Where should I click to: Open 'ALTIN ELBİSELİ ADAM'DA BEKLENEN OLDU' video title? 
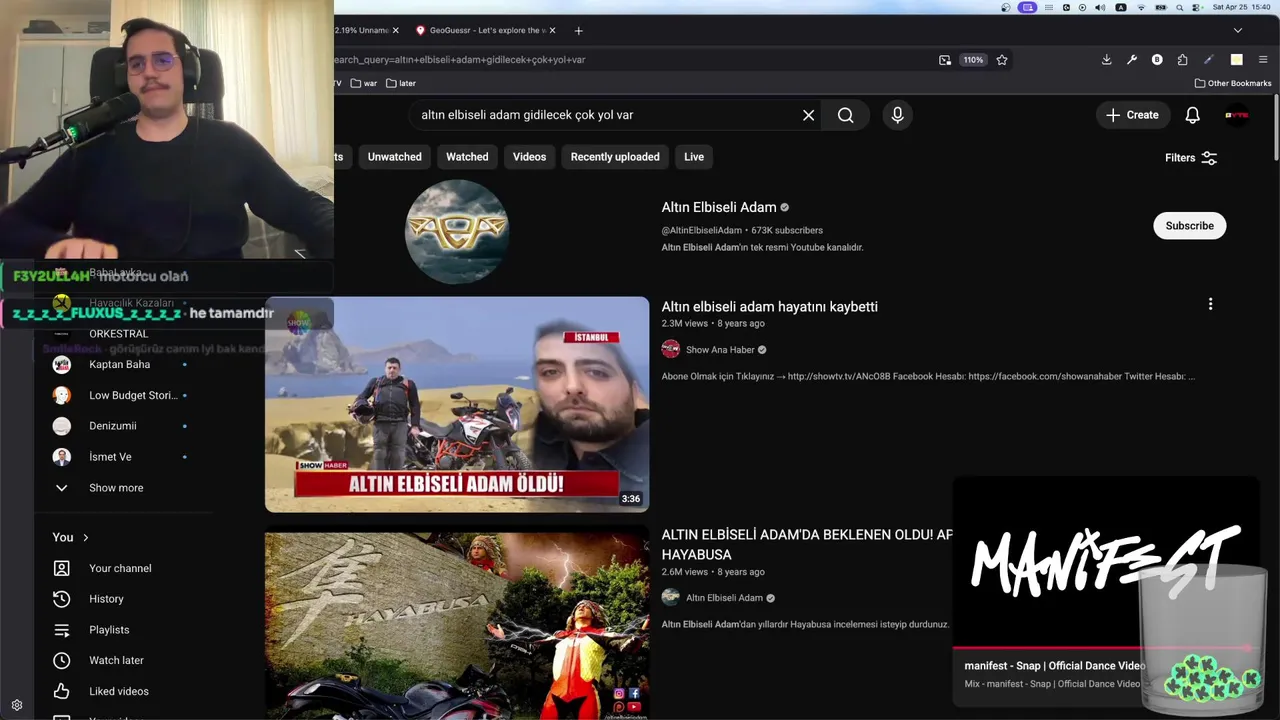[x=806, y=545]
